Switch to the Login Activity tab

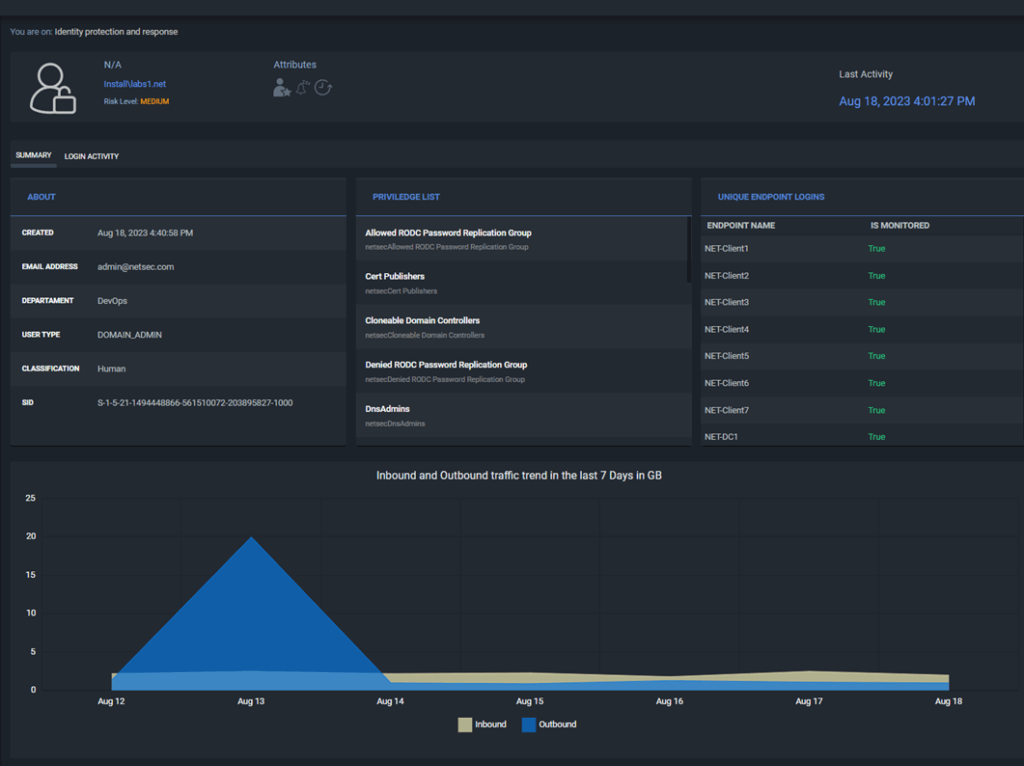click(x=91, y=156)
